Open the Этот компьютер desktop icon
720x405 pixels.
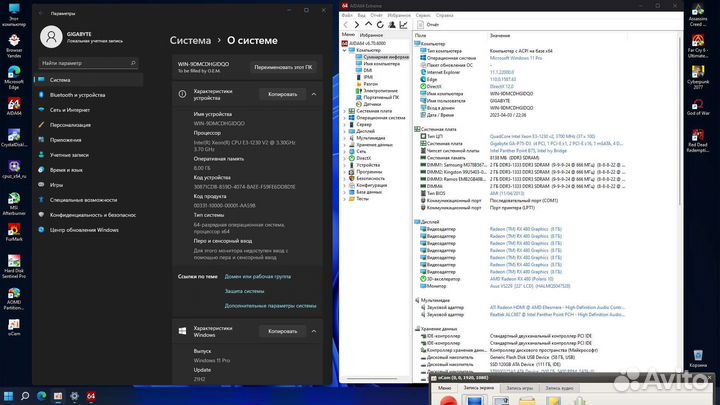(x=14, y=15)
